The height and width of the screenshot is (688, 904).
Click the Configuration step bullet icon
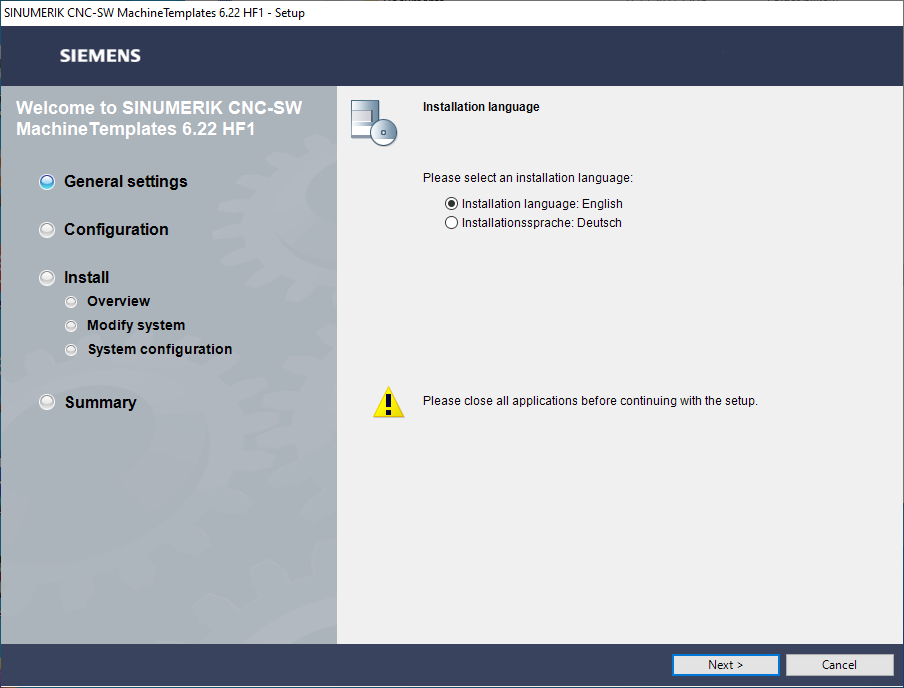[47, 230]
